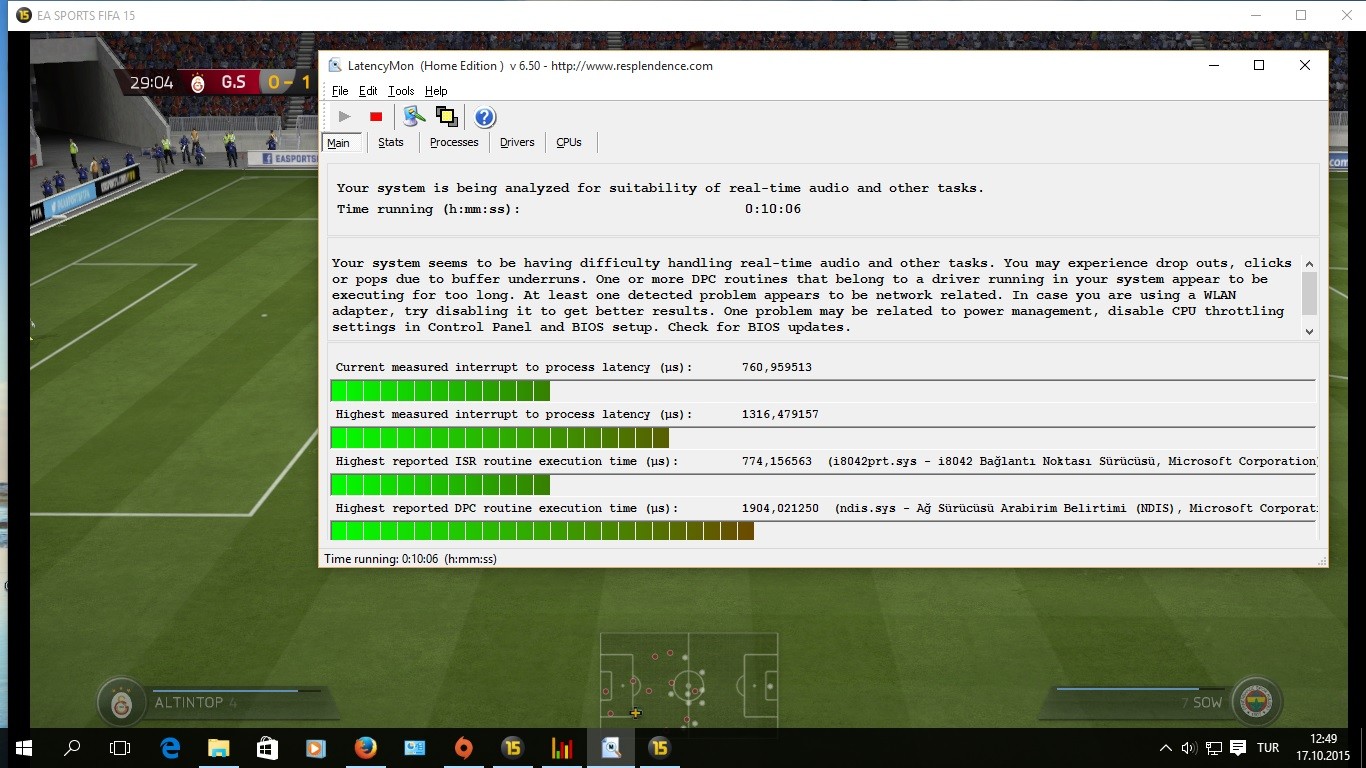The width and height of the screenshot is (1366, 768).
Task: Open the LatencyMon options toolbar icon
Action: pyautogui.click(x=414, y=117)
